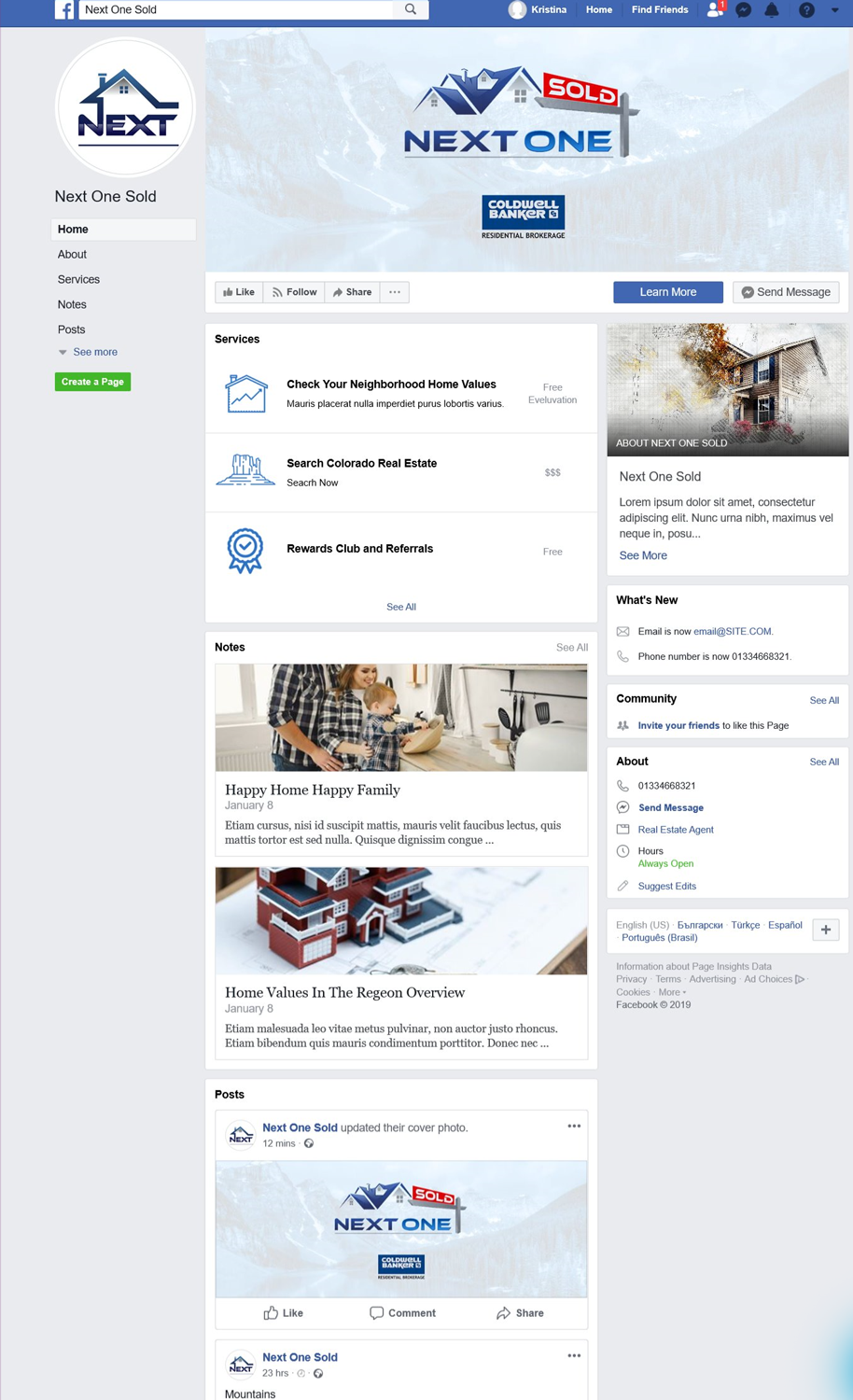Screen dimensions: 853x1400
Task: Expand See more in left sidebar
Action: point(88,353)
